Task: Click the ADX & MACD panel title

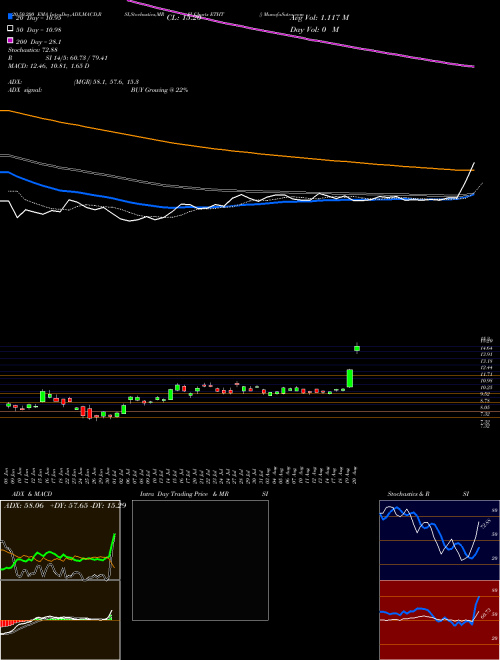Action: (29, 494)
